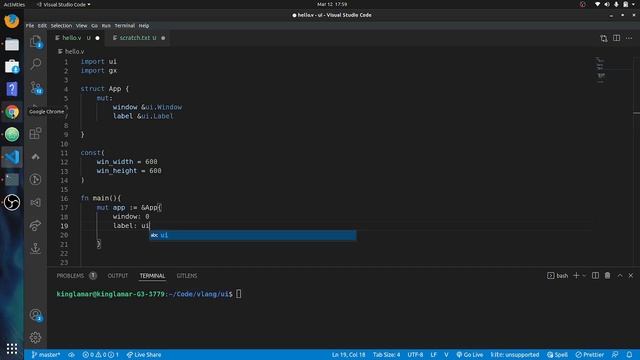Open the Accounts icon in the activity bar

coord(36,315)
